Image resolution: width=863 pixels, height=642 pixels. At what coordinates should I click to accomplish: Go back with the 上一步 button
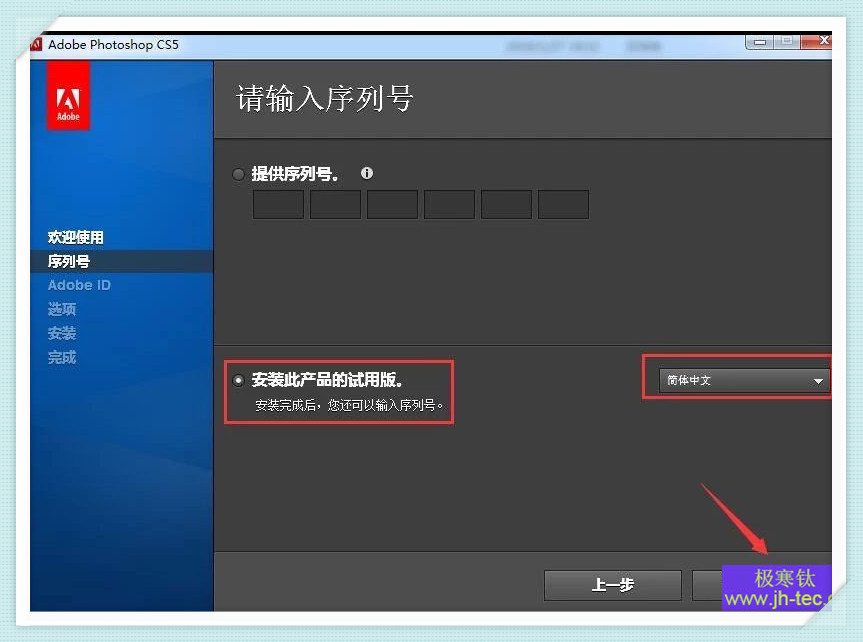point(613,585)
